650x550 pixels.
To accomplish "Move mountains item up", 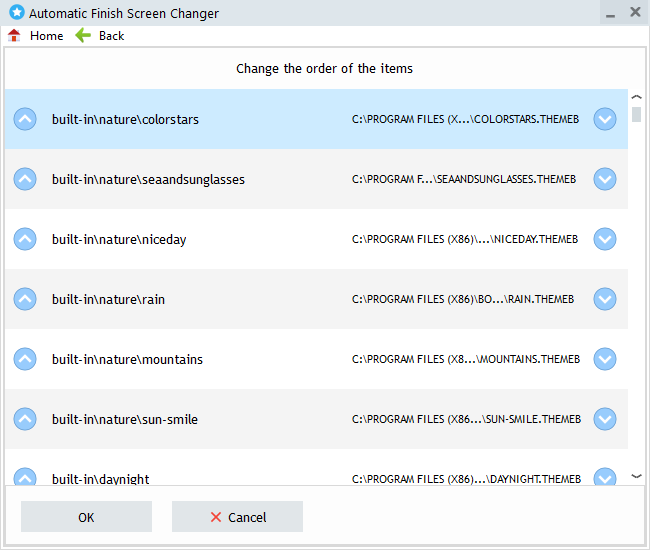I will point(25,359).
